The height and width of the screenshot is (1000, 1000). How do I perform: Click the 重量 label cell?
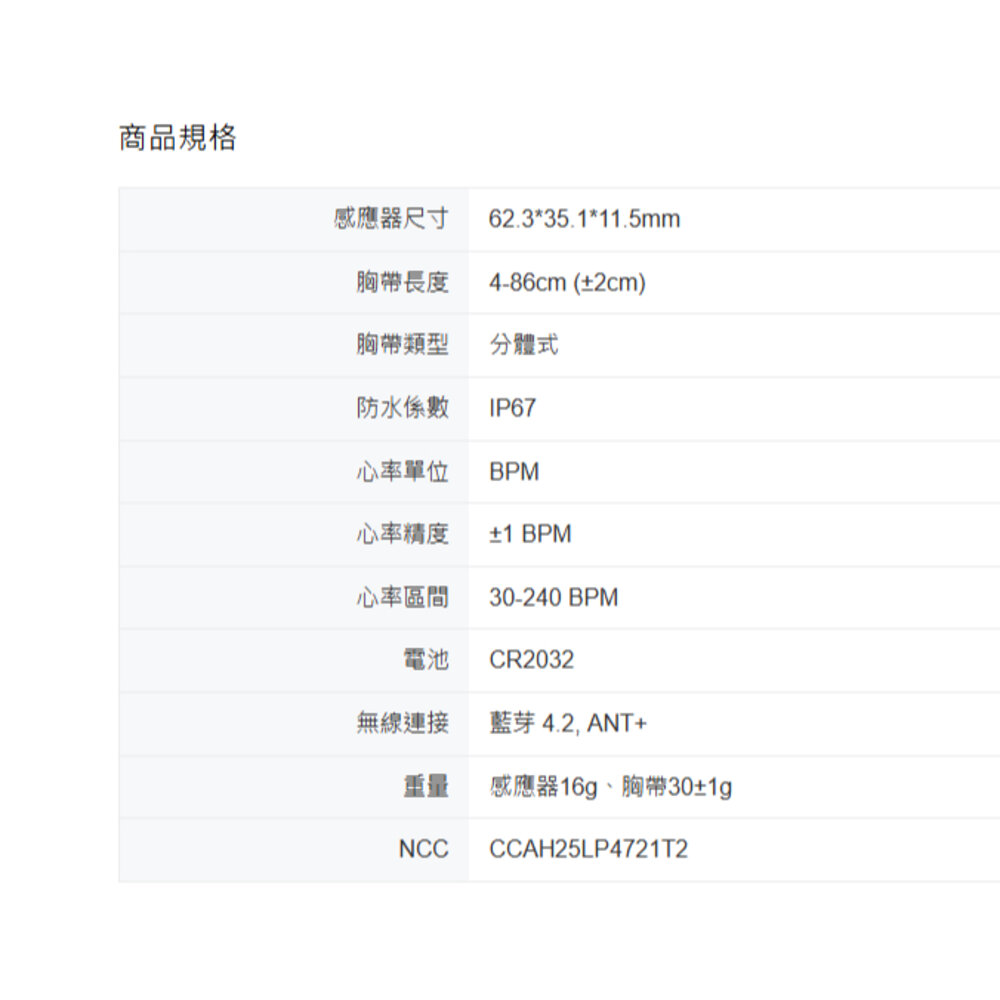425,787
